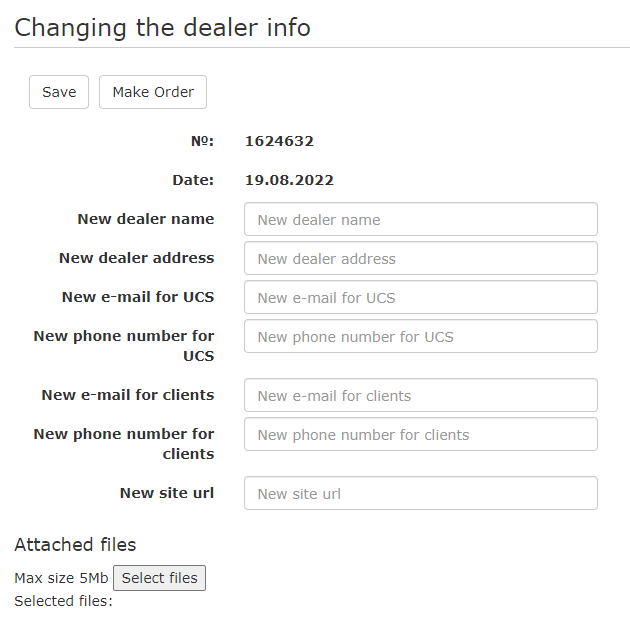Screen dimensions: 630x619
Task: Focus the New dealer name input field
Action: [420, 220]
